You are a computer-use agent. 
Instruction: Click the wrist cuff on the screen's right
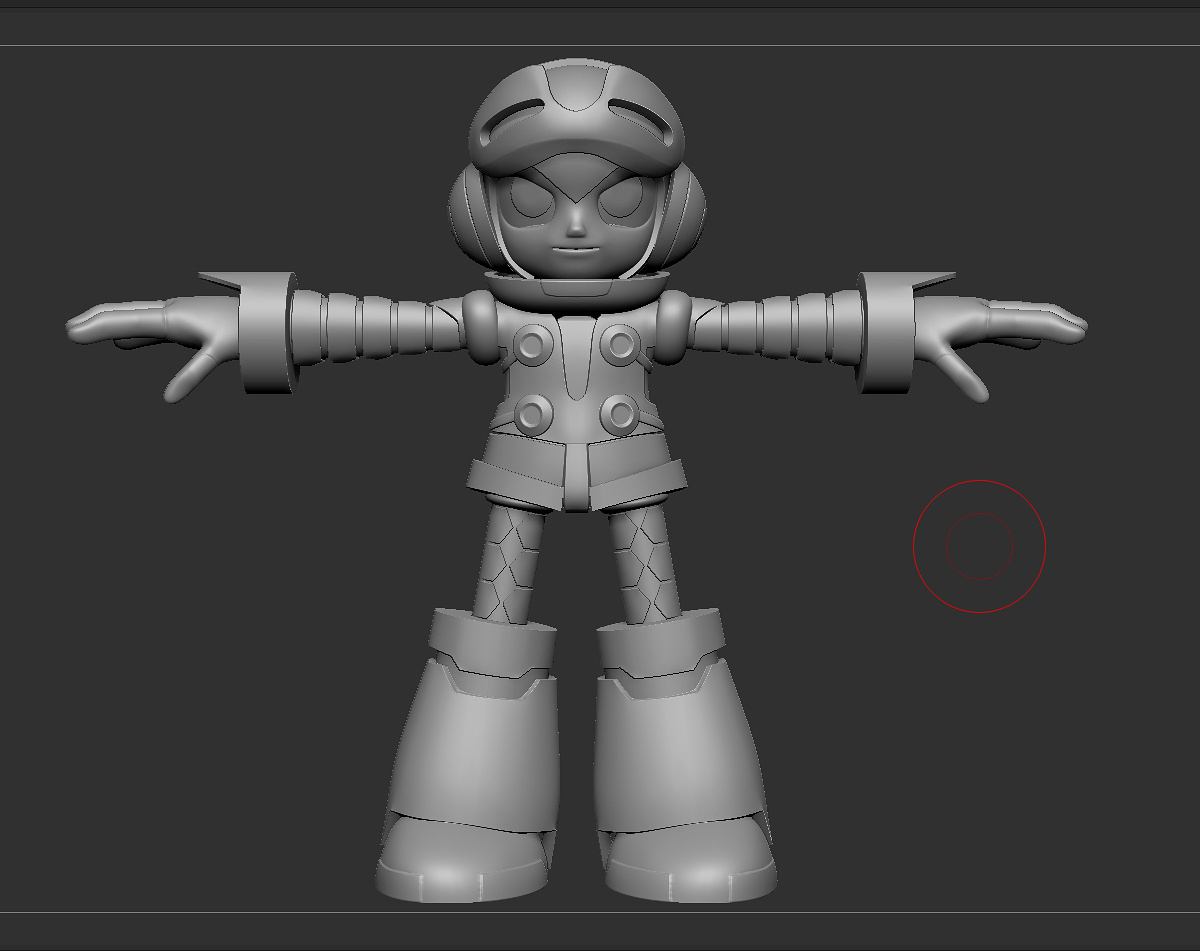point(888,332)
